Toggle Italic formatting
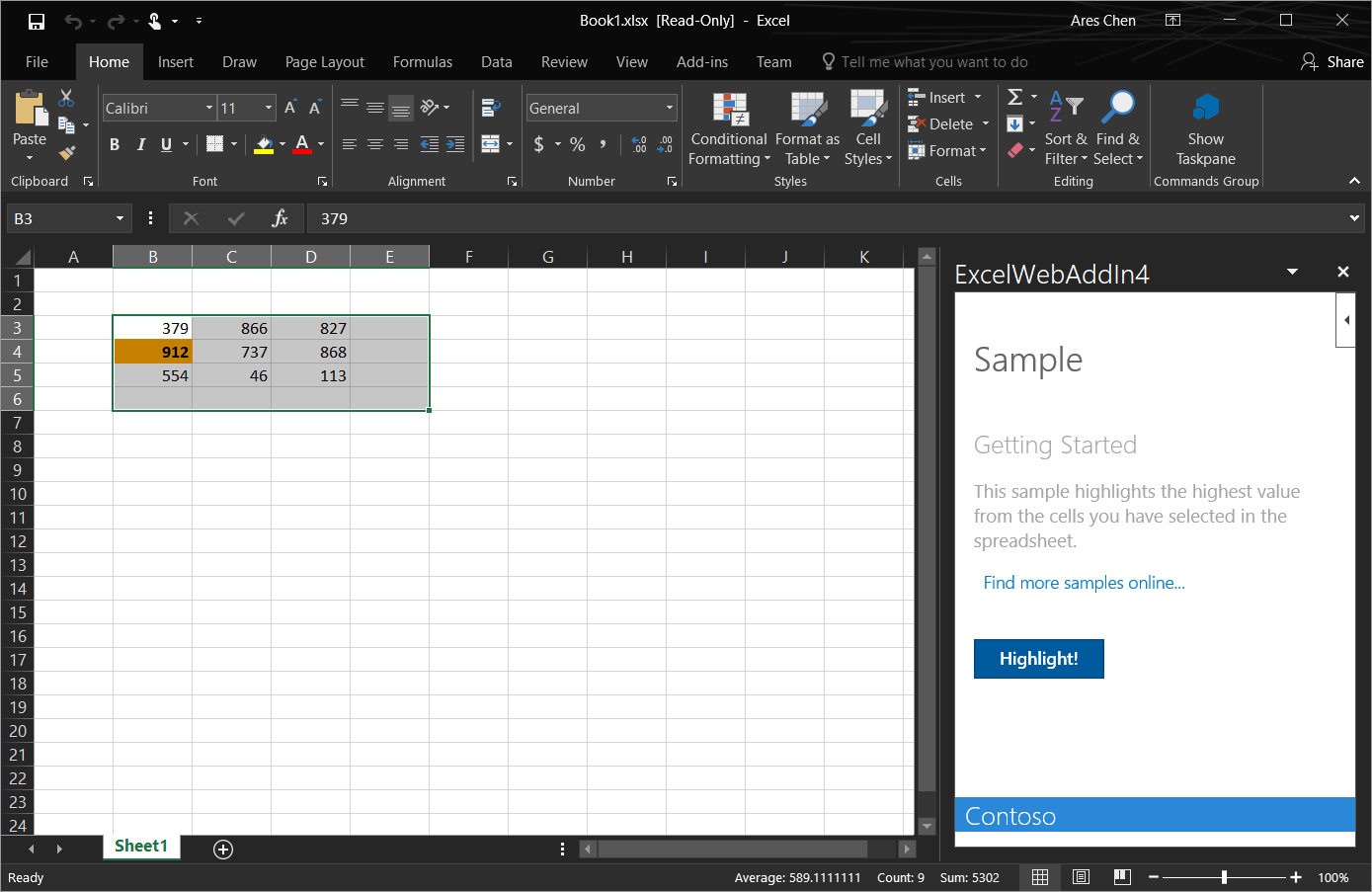This screenshot has height=892, width=1372. point(140,145)
